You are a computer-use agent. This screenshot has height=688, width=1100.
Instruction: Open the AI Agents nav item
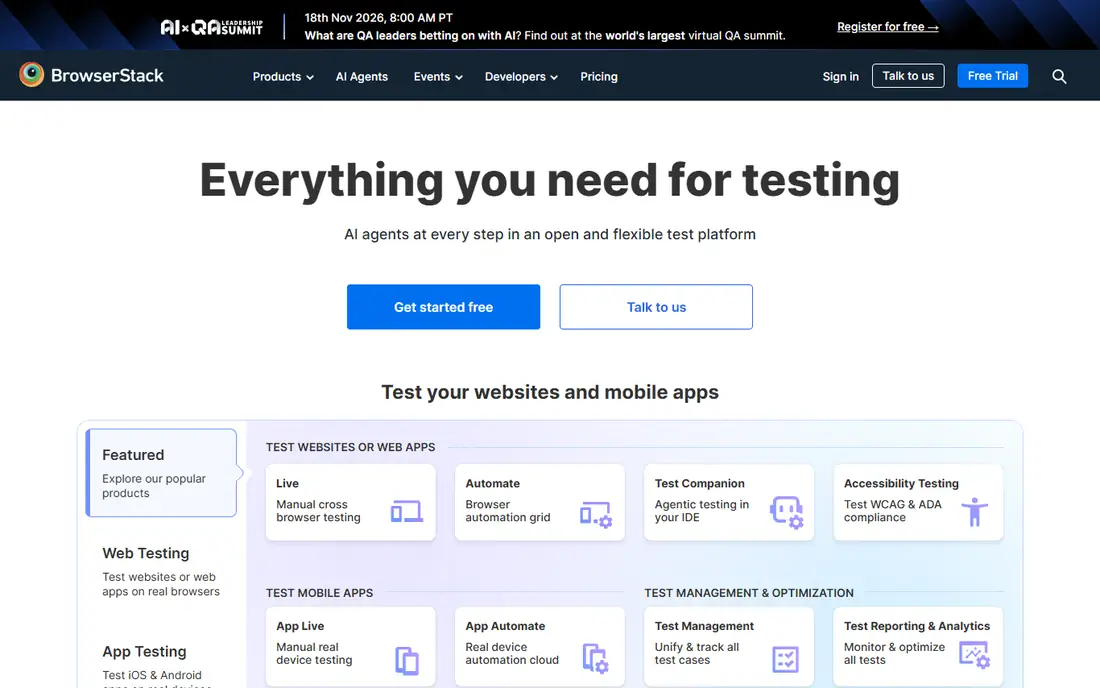click(361, 76)
